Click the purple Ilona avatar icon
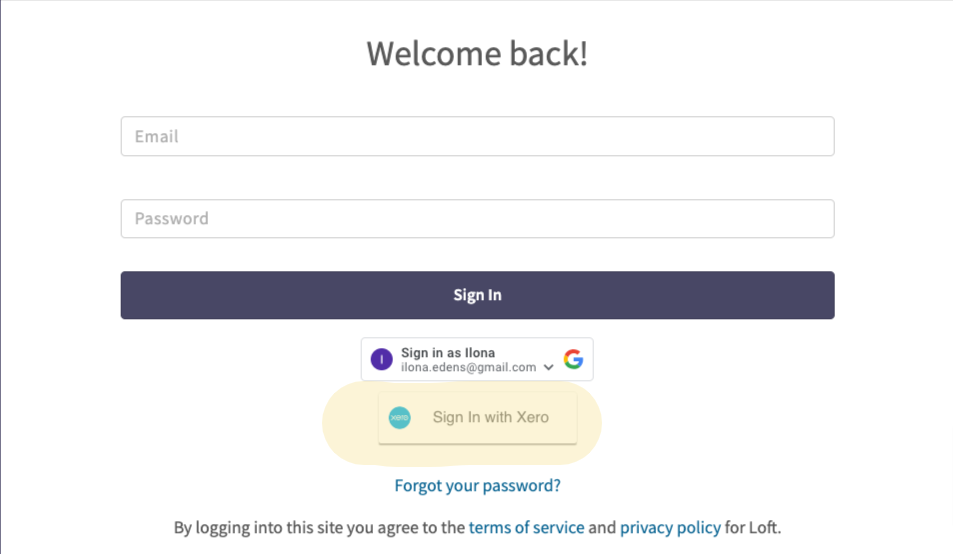The image size is (953, 554). pos(382,359)
